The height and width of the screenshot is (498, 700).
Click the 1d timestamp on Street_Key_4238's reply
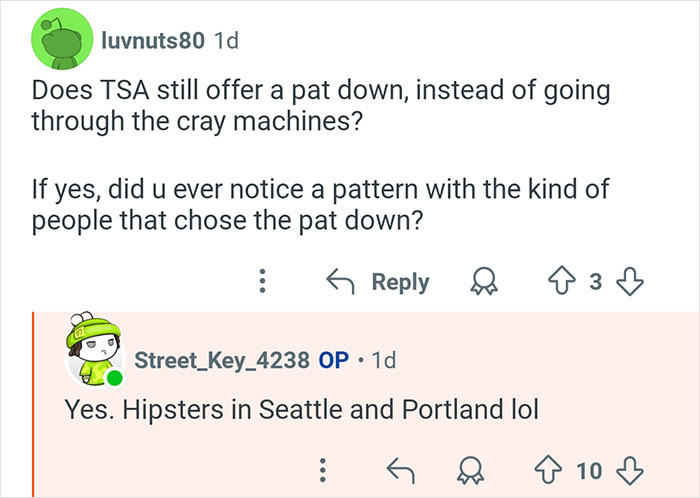[x=383, y=360]
